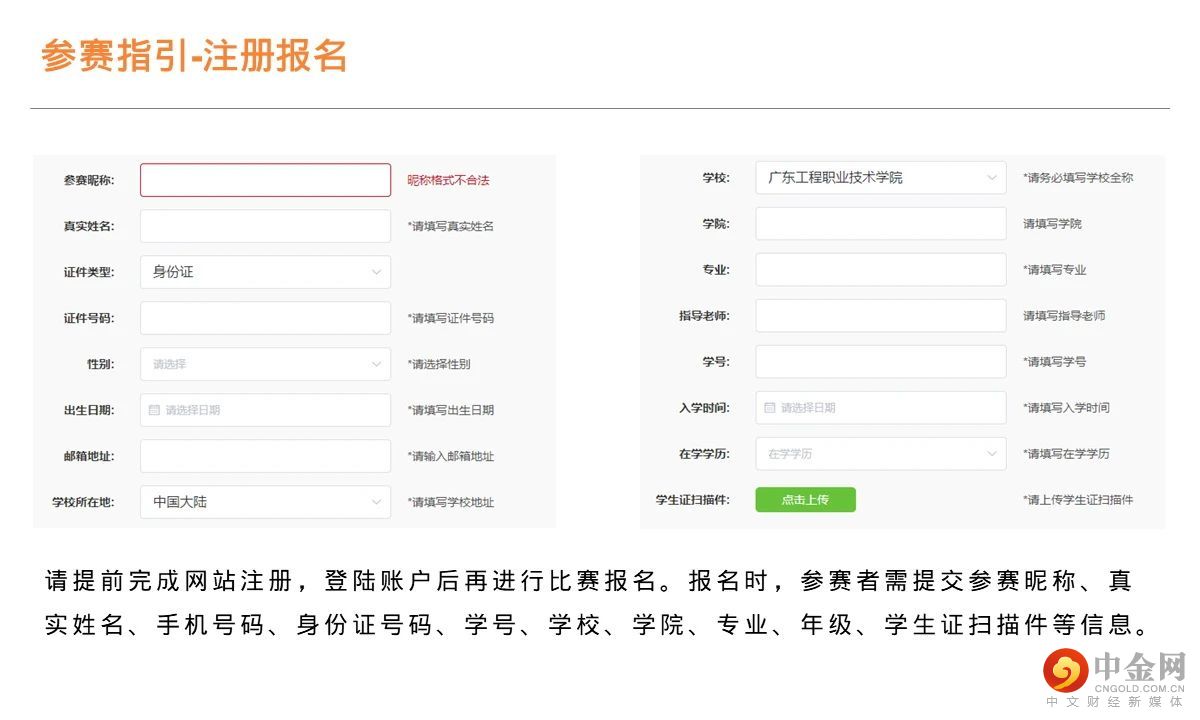
Task: Click chevron arrow of 性别 dropdown
Action: (x=377, y=364)
